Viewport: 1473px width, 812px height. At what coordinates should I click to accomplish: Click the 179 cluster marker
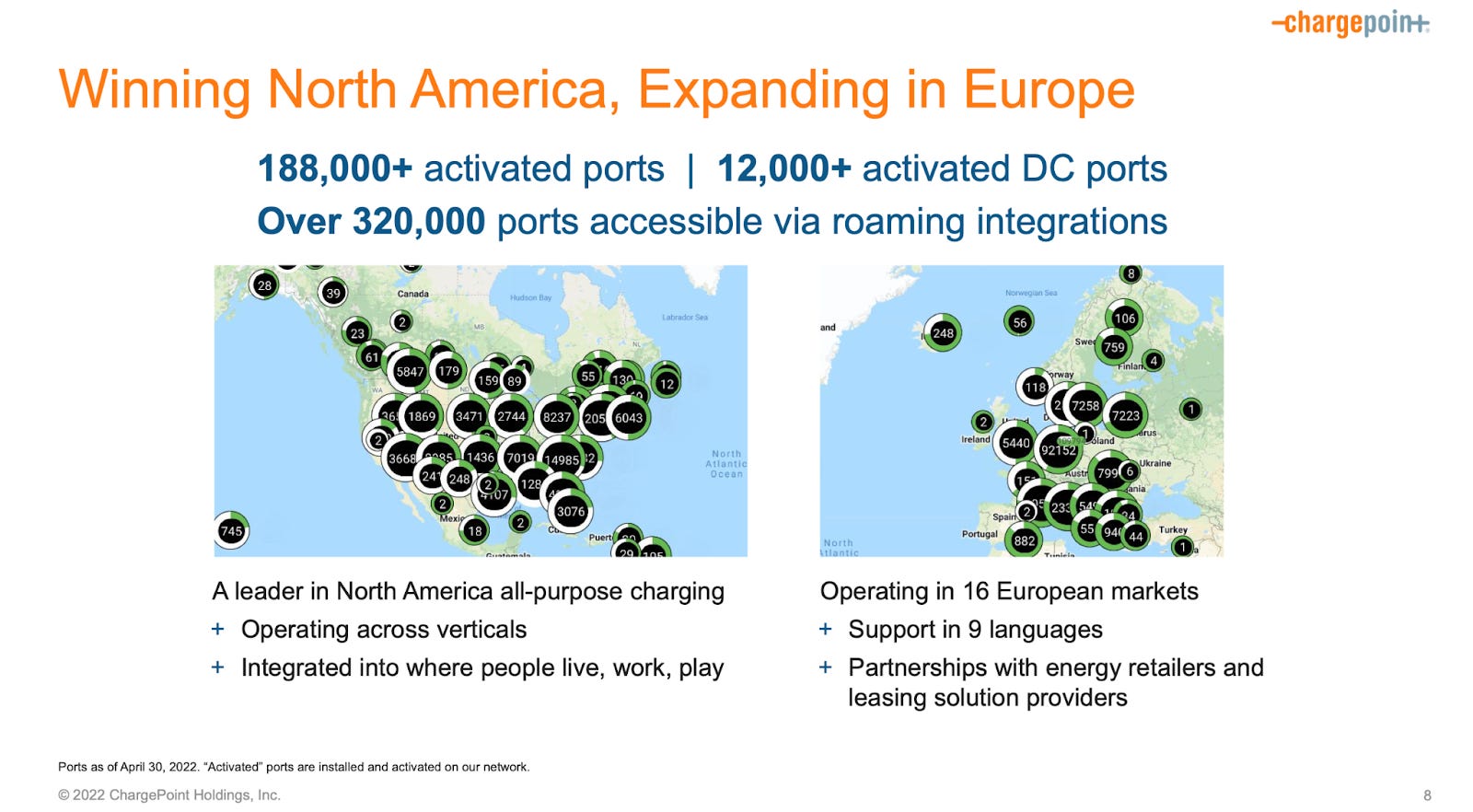pyautogui.click(x=448, y=371)
